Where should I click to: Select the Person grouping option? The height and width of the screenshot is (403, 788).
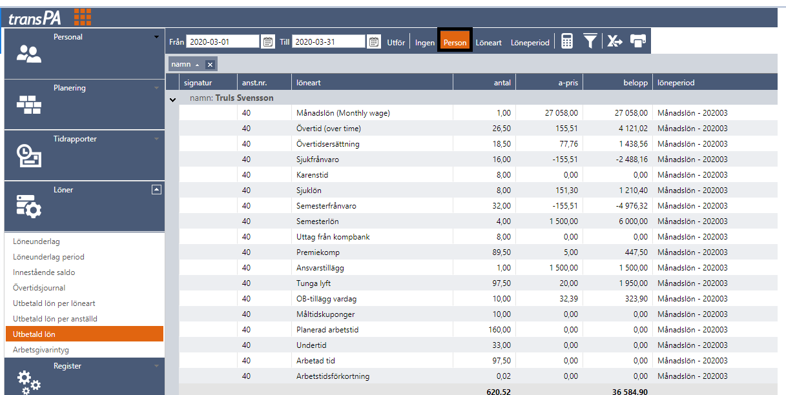tap(455, 43)
